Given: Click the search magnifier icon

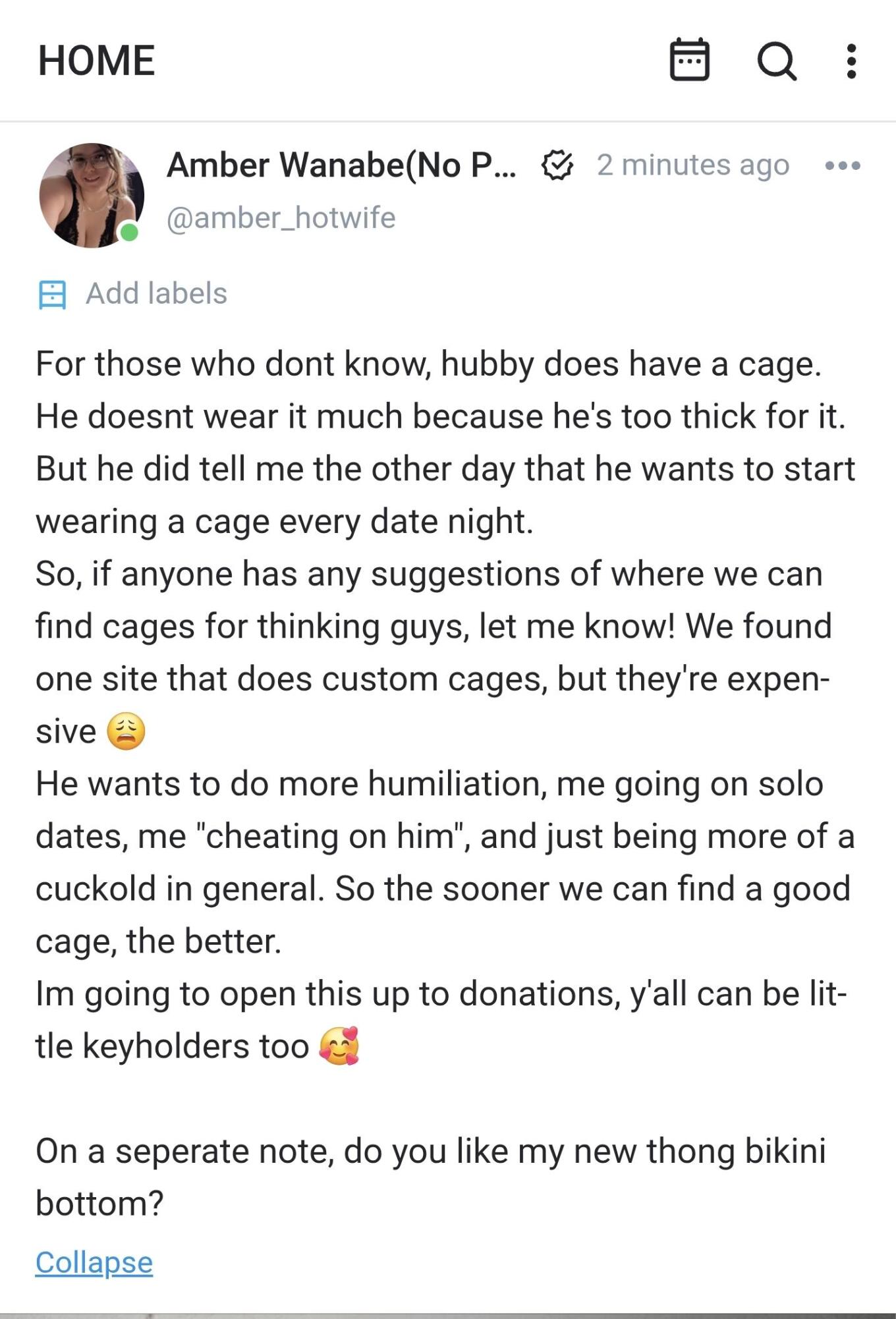Looking at the screenshot, I should click(x=777, y=61).
